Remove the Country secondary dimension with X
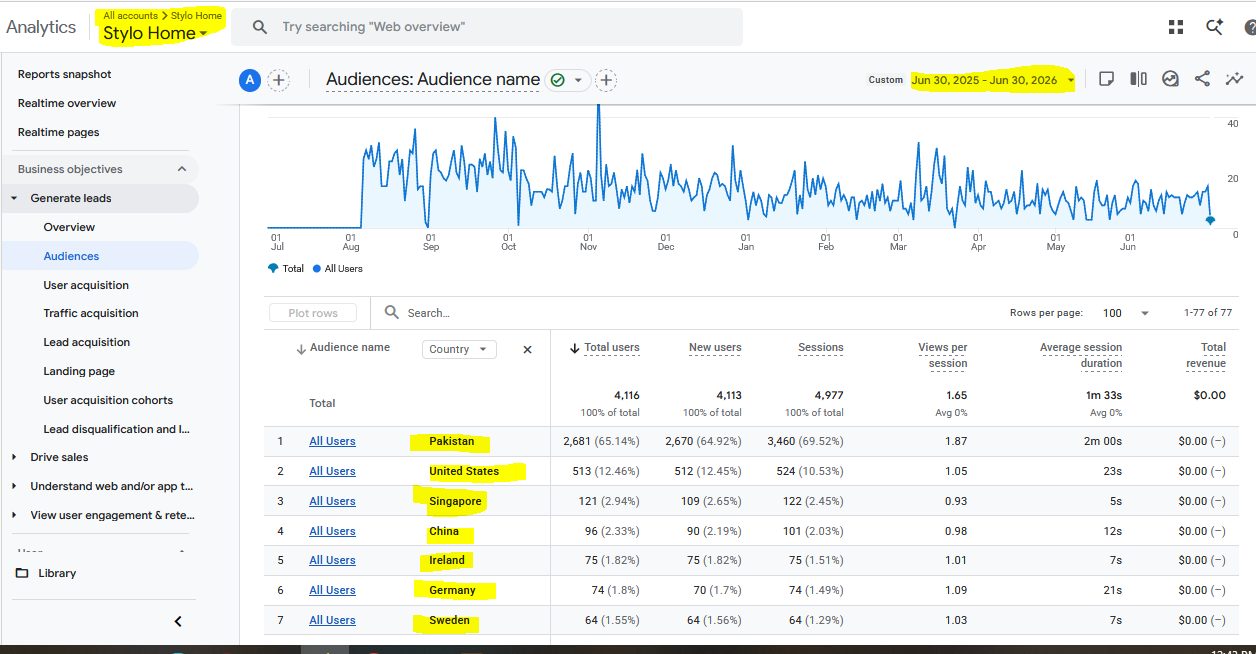 (x=527, y=349)
